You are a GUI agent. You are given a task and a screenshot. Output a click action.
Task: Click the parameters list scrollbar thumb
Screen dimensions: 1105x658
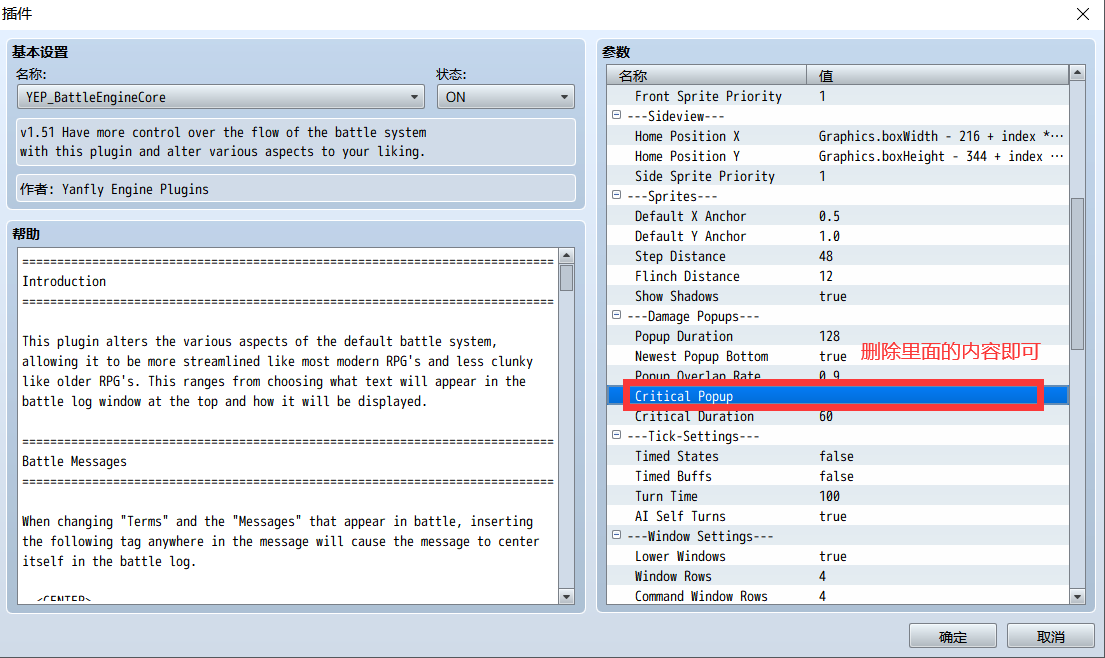[x=1077, y=273]
